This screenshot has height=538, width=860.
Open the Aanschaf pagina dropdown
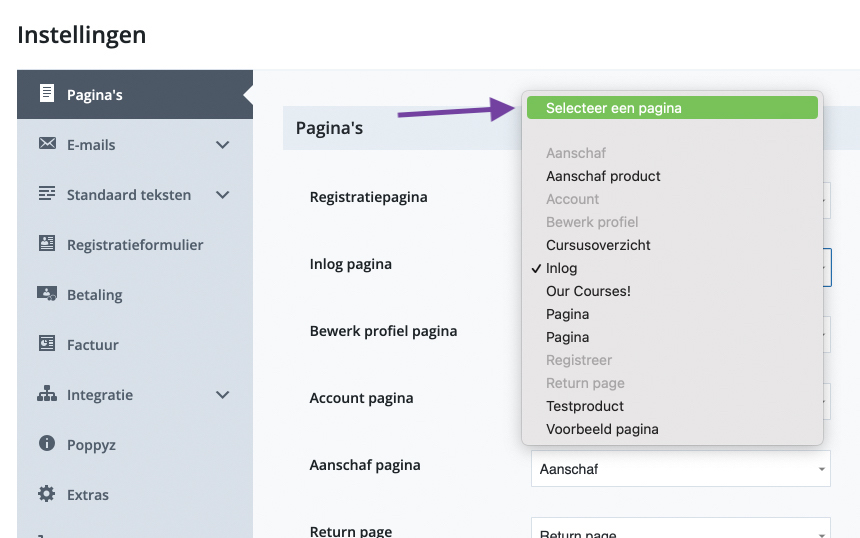point(680,468)
